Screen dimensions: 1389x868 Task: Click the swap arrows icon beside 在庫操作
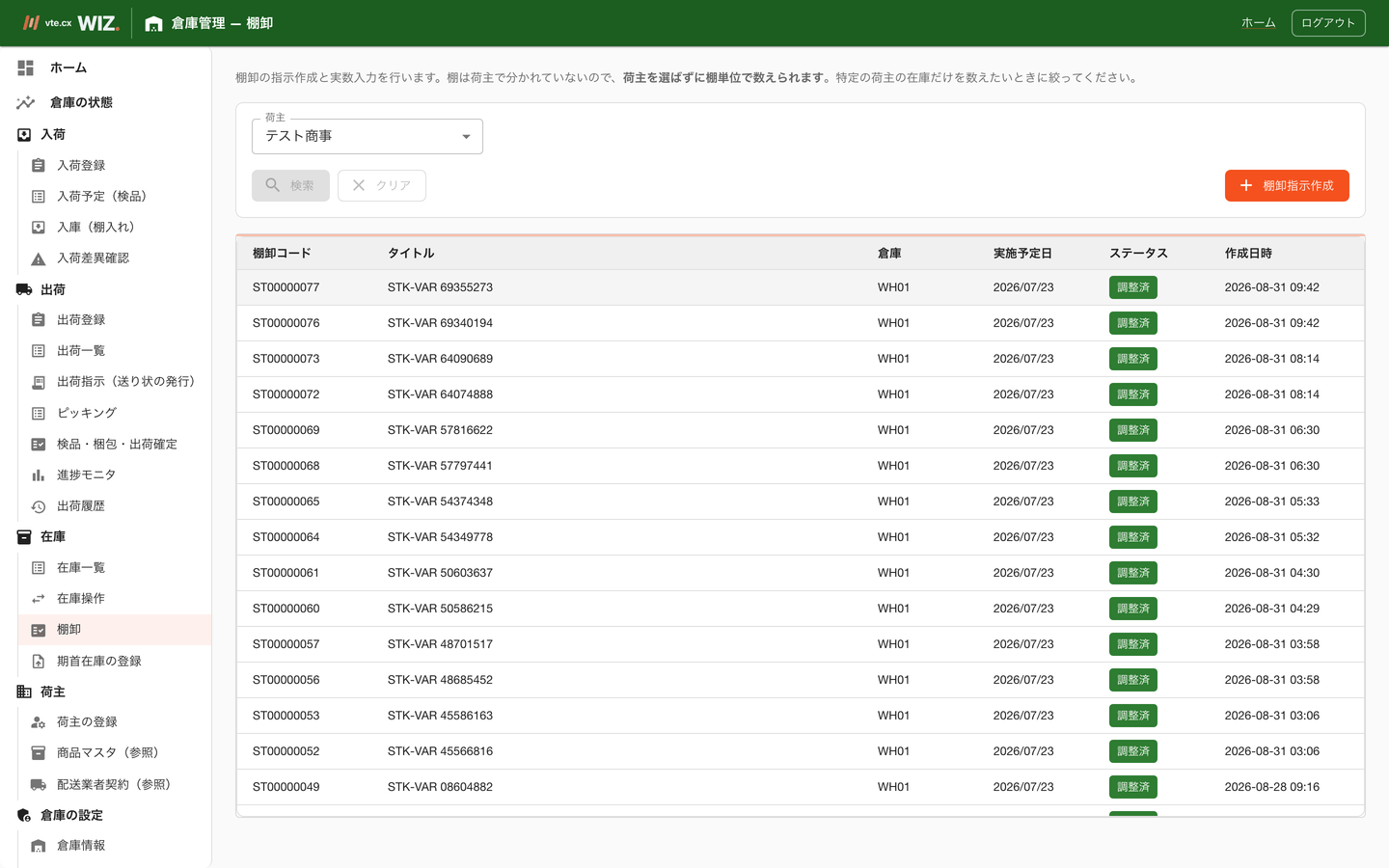pos(39,599)
